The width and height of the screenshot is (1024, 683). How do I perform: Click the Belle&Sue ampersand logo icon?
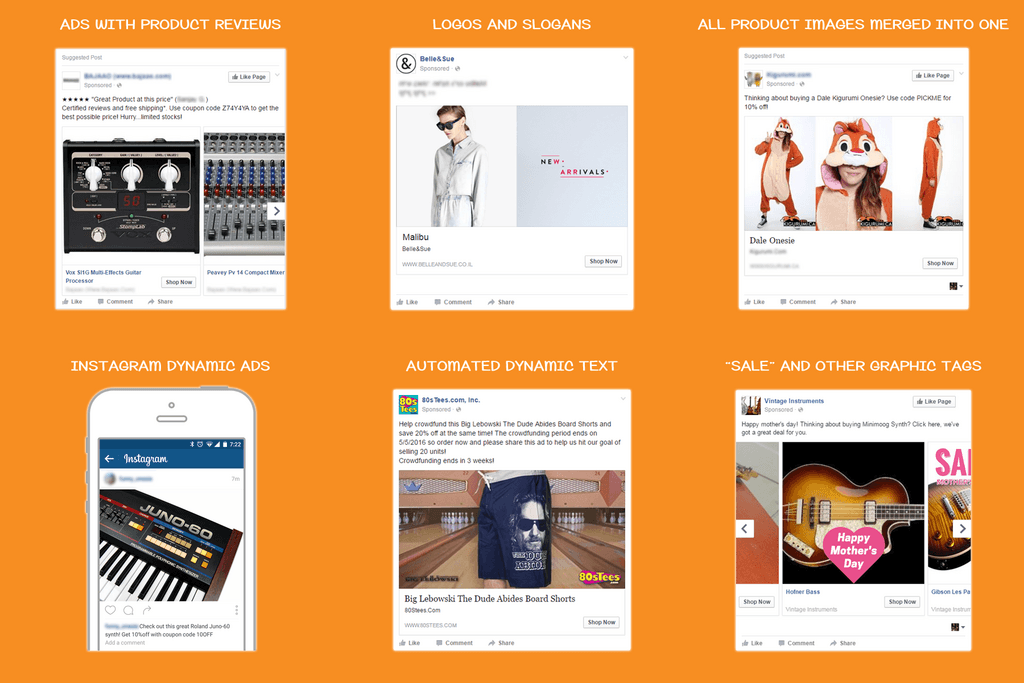406,63
